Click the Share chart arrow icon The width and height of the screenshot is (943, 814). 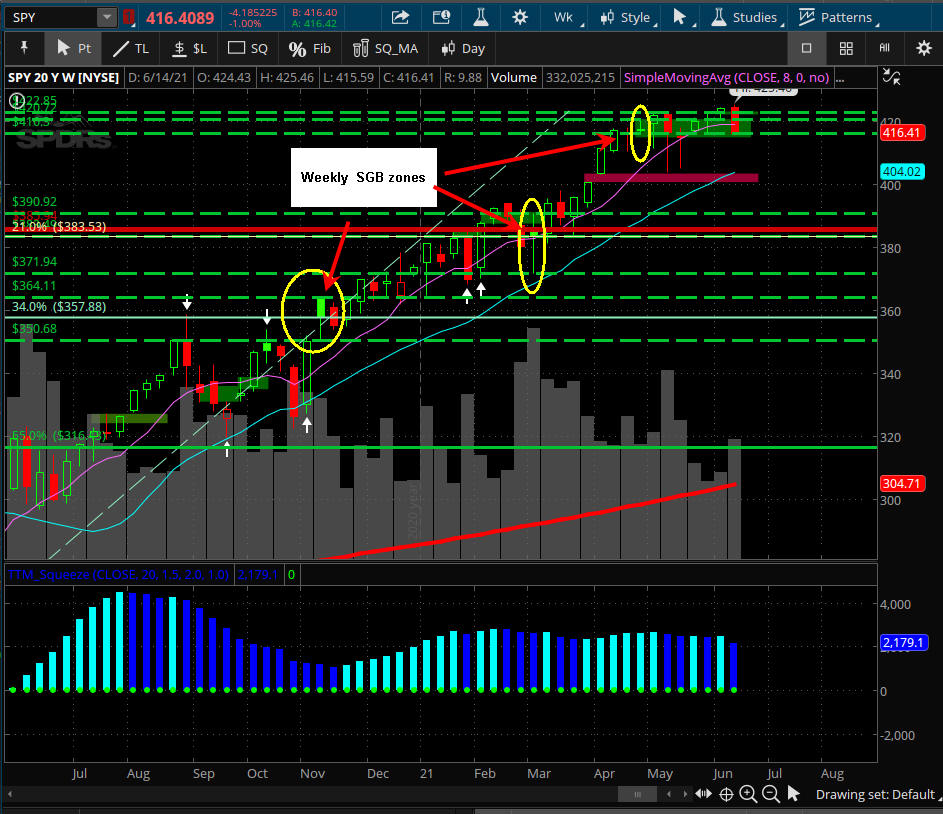coord(400,17)
